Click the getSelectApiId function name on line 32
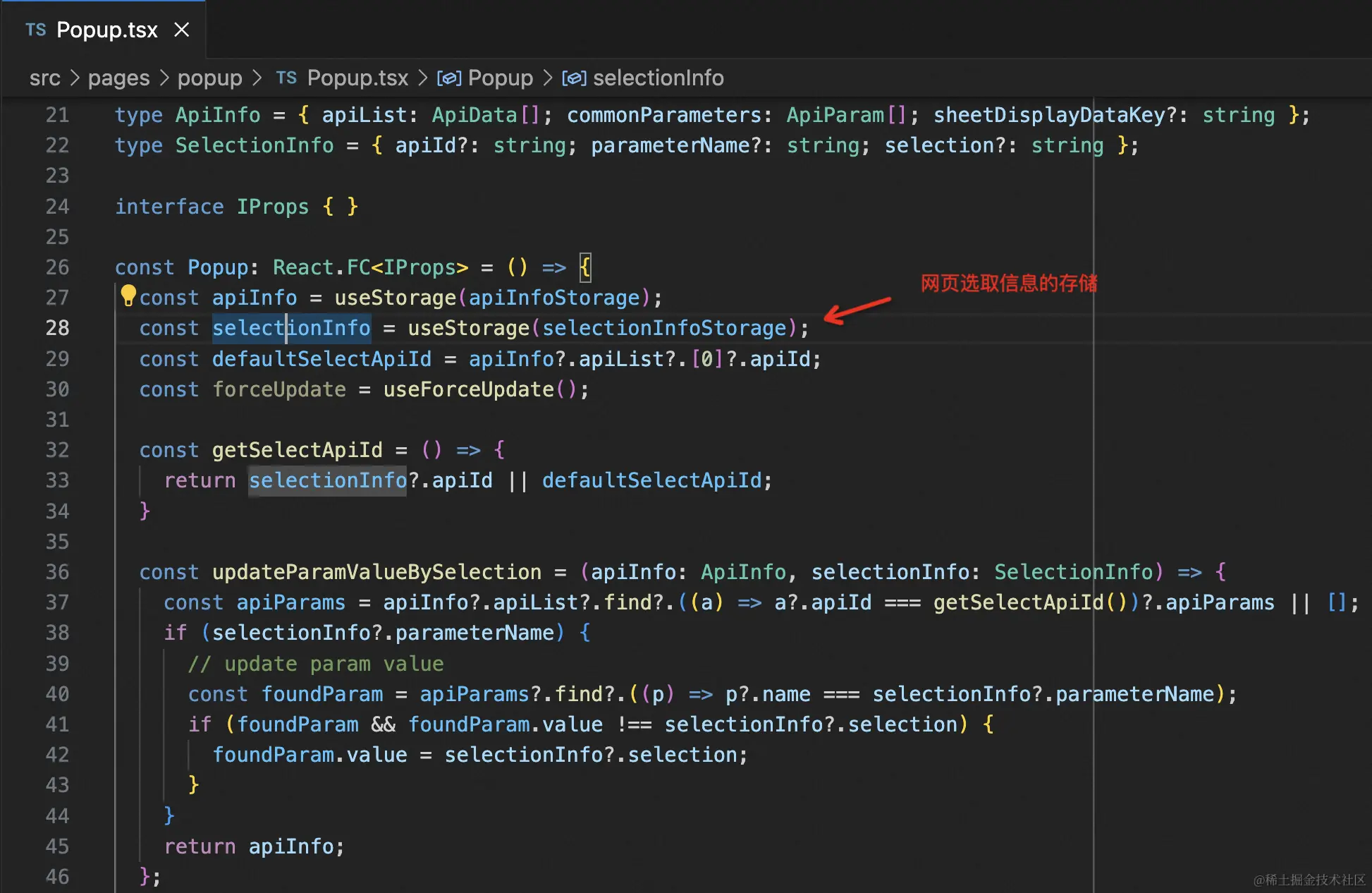This screenshot has height=893, width=1372. click(x=297, y=450)
